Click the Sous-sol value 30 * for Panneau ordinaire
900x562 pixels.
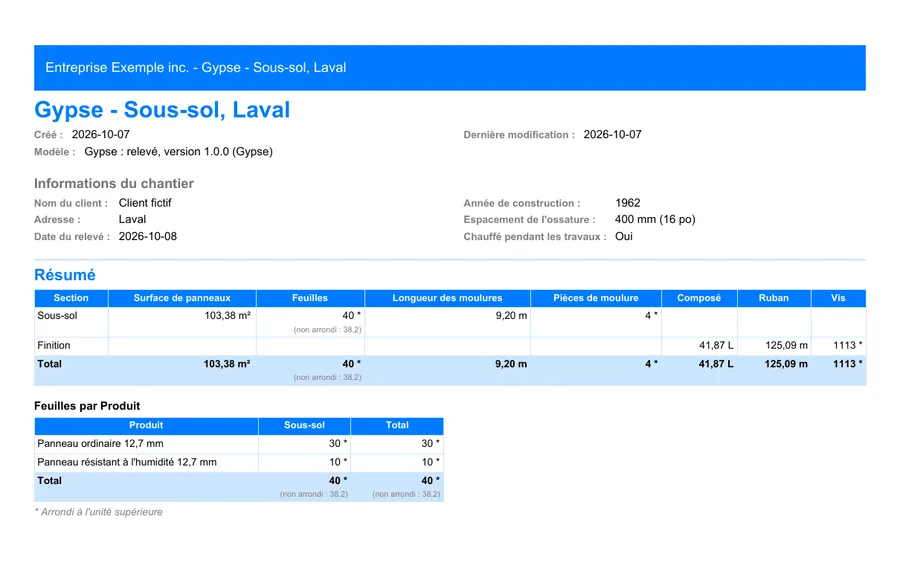click(x=338, y=444)
